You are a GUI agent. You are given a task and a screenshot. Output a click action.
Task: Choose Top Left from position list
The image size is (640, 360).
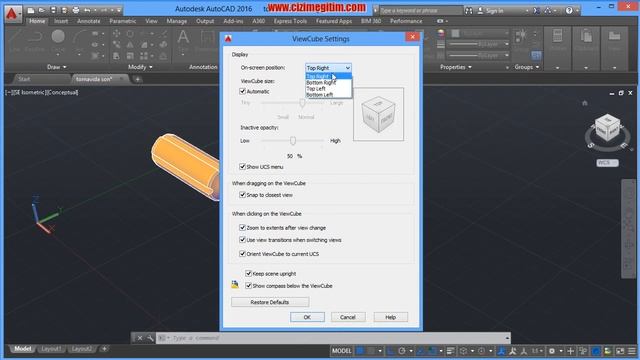pos(328,89)
